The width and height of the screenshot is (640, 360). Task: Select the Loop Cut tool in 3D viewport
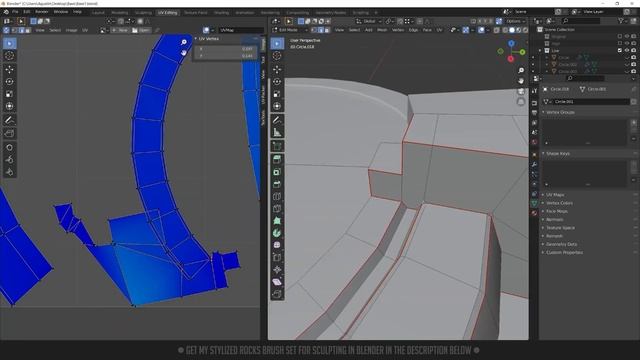[277, 196]
